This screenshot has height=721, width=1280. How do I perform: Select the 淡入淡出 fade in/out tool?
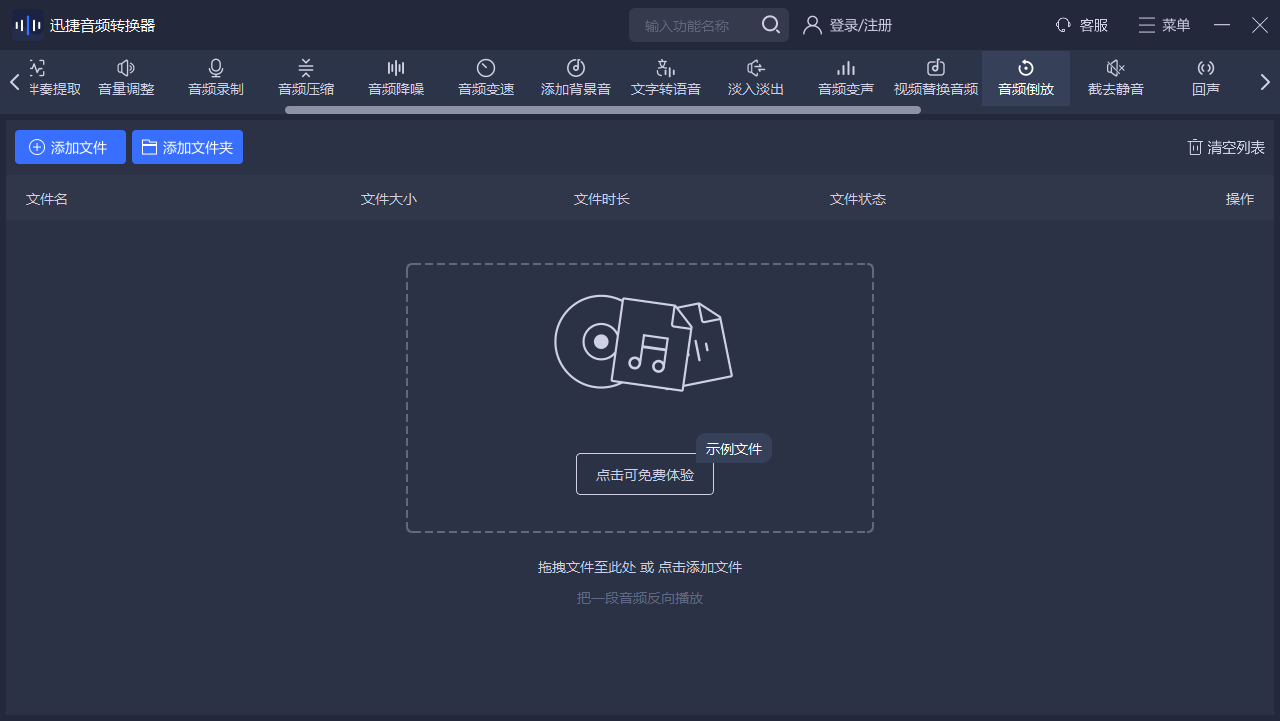[x=756, y=78]
